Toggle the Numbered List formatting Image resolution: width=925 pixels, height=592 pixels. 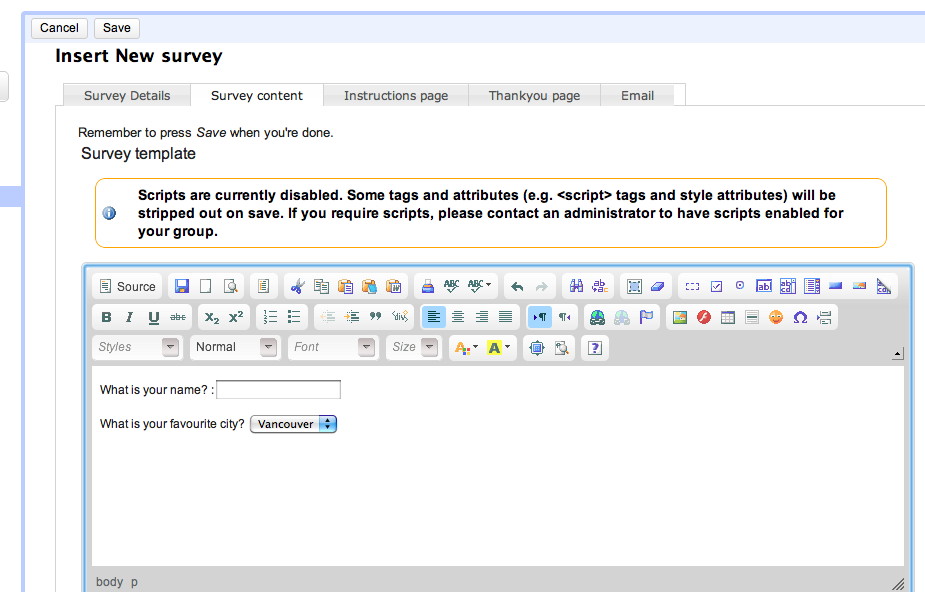pos(270,317)
